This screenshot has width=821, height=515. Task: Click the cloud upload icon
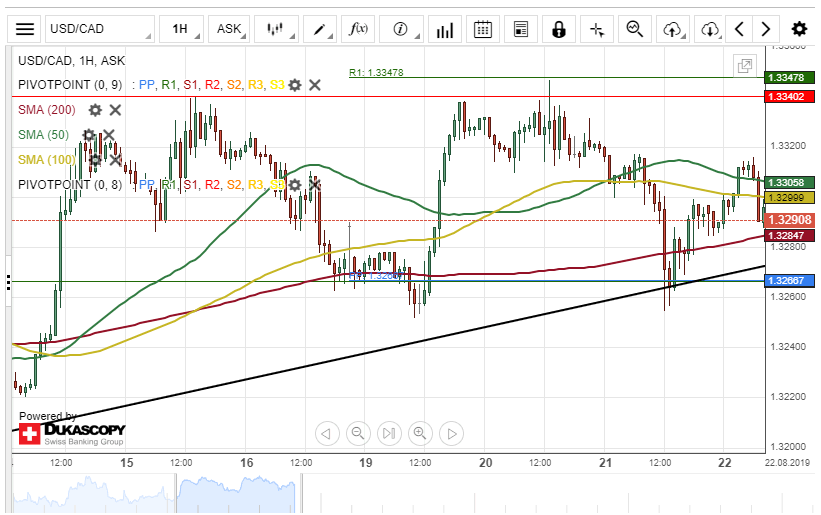pos(672,29)
